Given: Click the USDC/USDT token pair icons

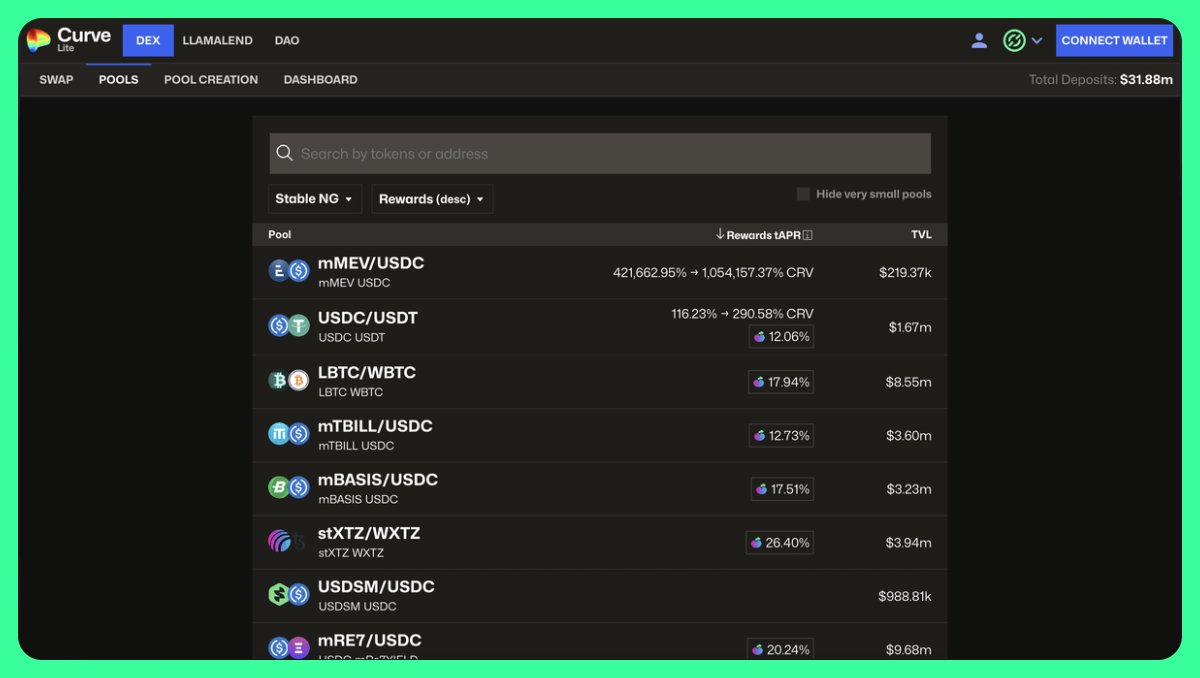Looking at the screenshot, I should tap(289, 325).
